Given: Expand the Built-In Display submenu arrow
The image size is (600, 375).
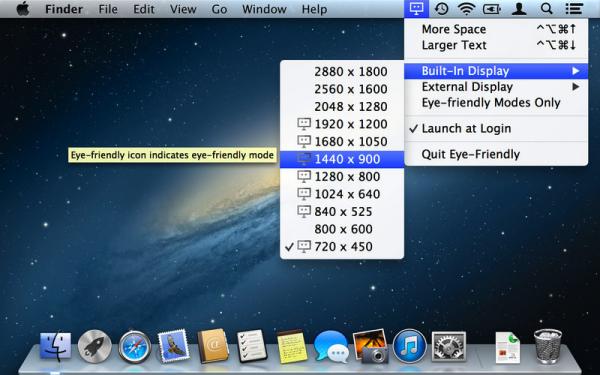Looking at the screenshot, I should coord(575,71).
